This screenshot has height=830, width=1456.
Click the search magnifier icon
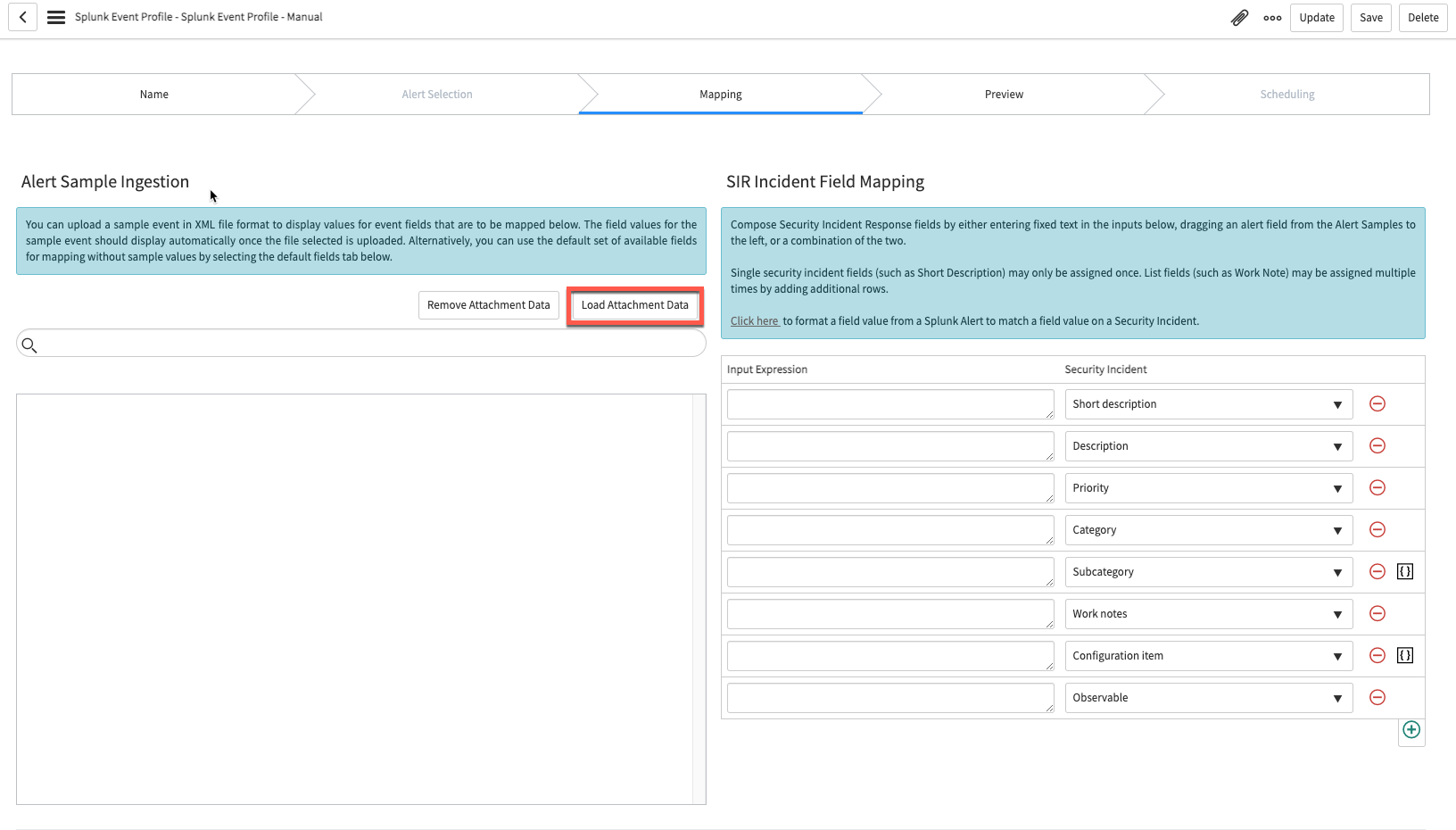tap(29, 345)
